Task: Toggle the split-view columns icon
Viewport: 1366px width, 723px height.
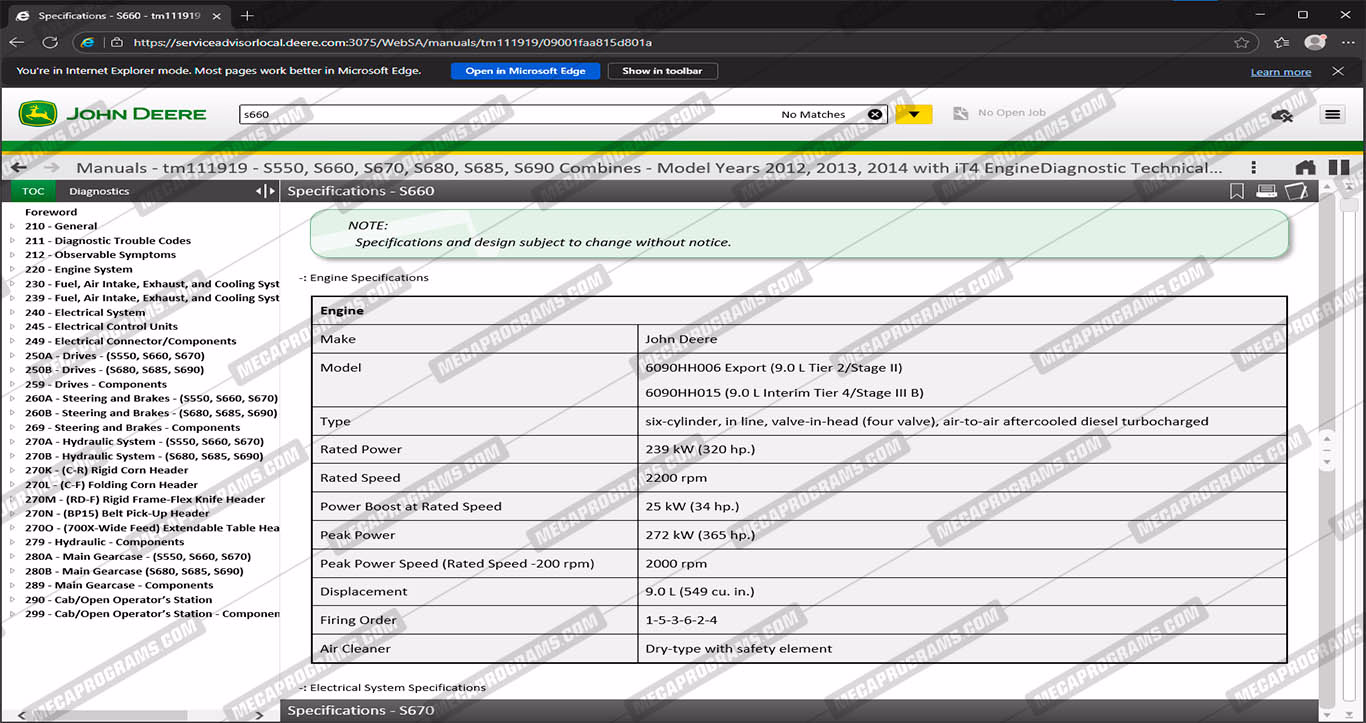Action: tap(1338, 168)
